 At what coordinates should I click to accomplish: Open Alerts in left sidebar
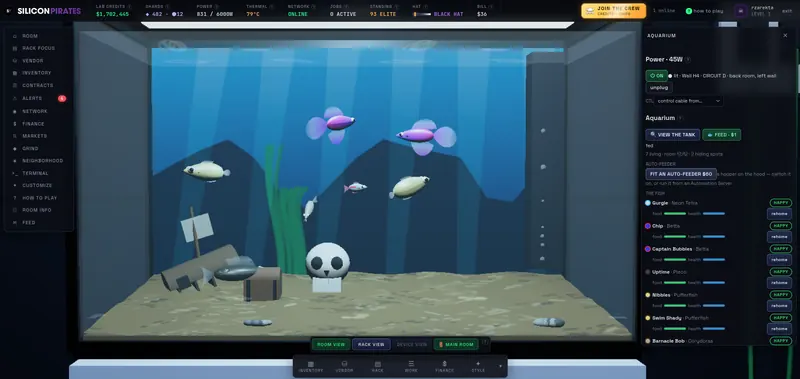(38, 98)
